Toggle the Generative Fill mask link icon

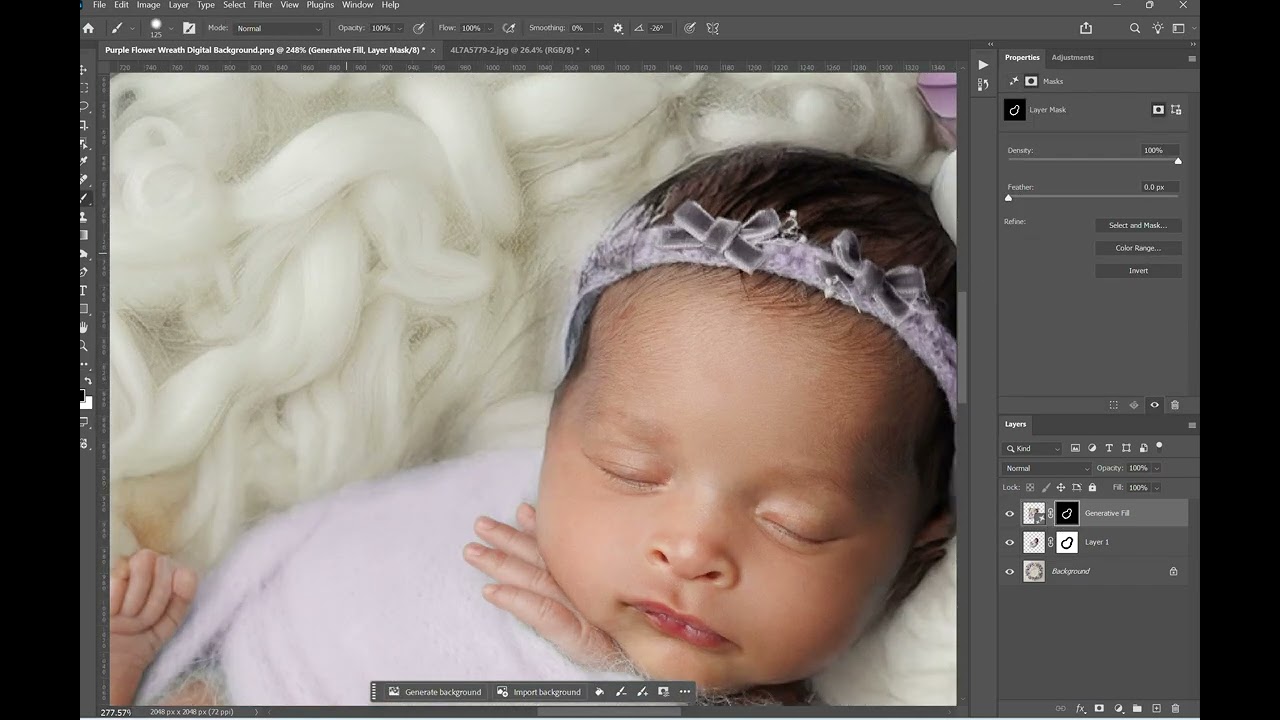1050,514
